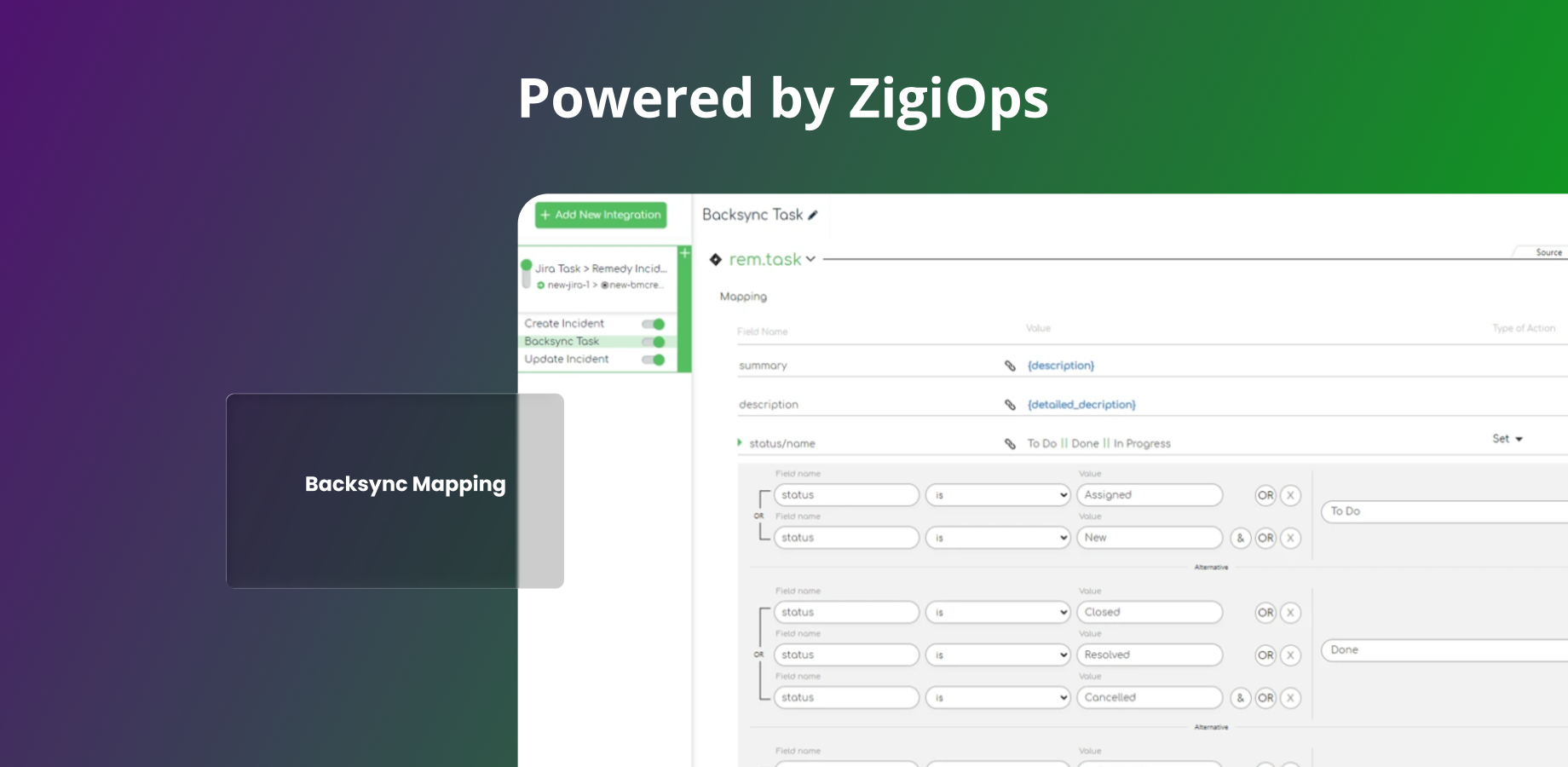Click the & icon next to the New condition
The image size is (1568, 767).
click(1241, 538)
